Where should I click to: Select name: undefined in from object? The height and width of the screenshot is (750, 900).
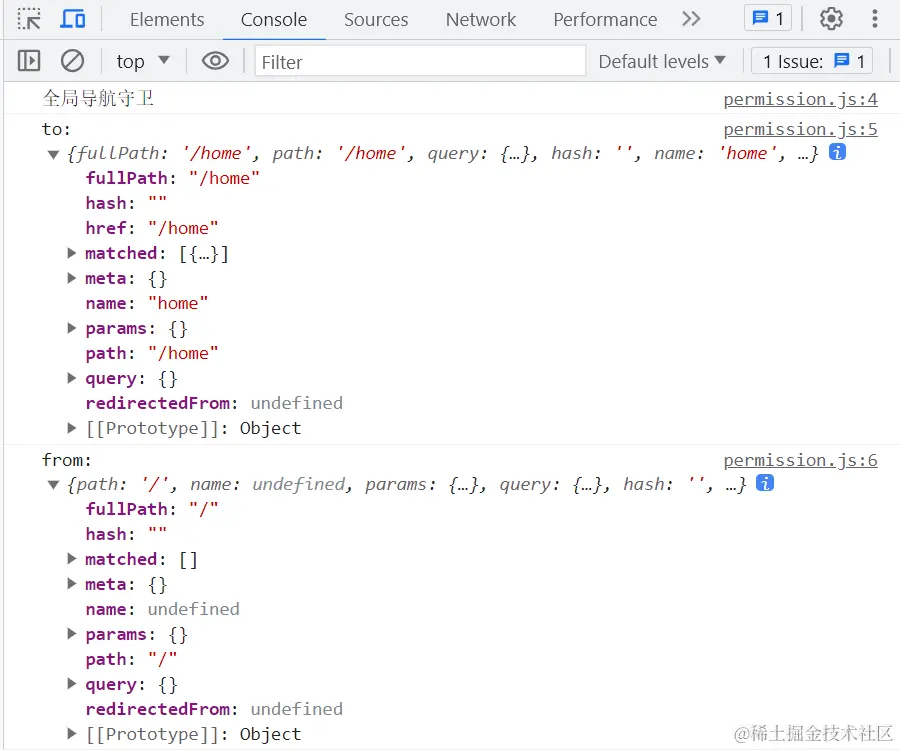[162, 609]
